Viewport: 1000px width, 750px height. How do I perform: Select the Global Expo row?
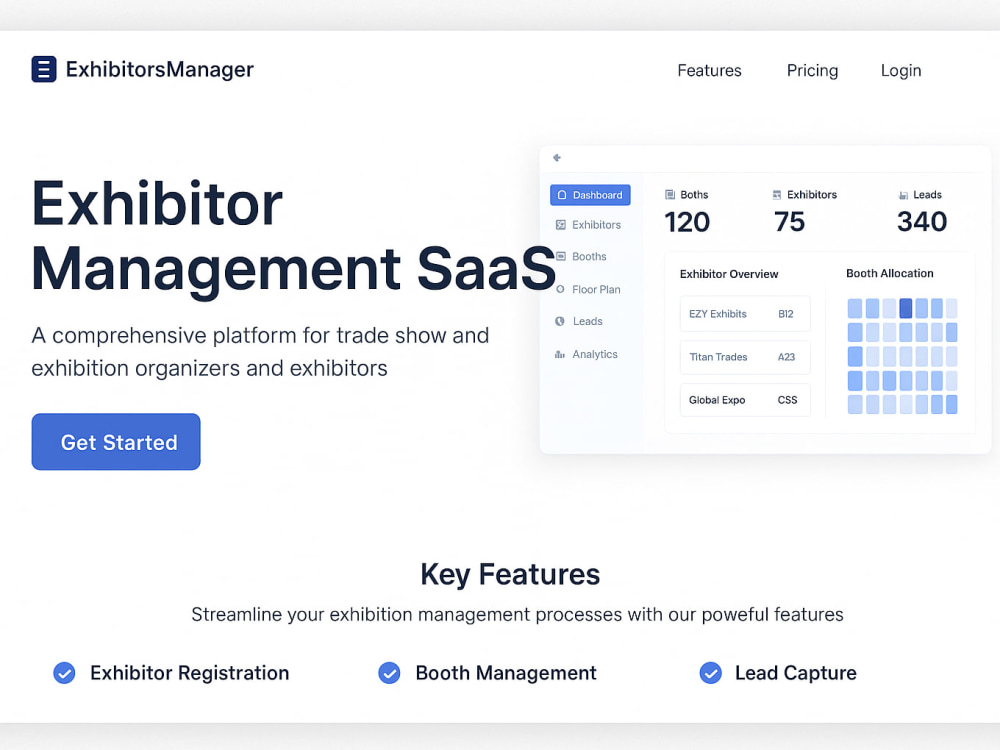745,400
